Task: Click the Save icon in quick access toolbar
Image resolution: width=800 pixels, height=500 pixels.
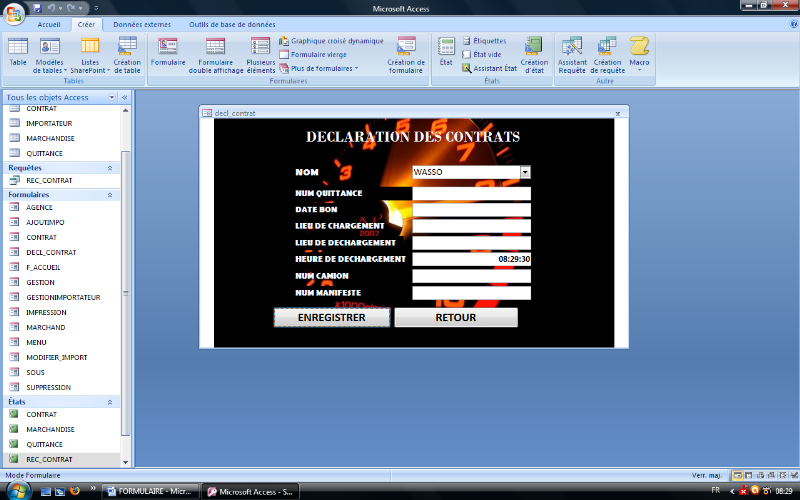Action: coord(37,8)
